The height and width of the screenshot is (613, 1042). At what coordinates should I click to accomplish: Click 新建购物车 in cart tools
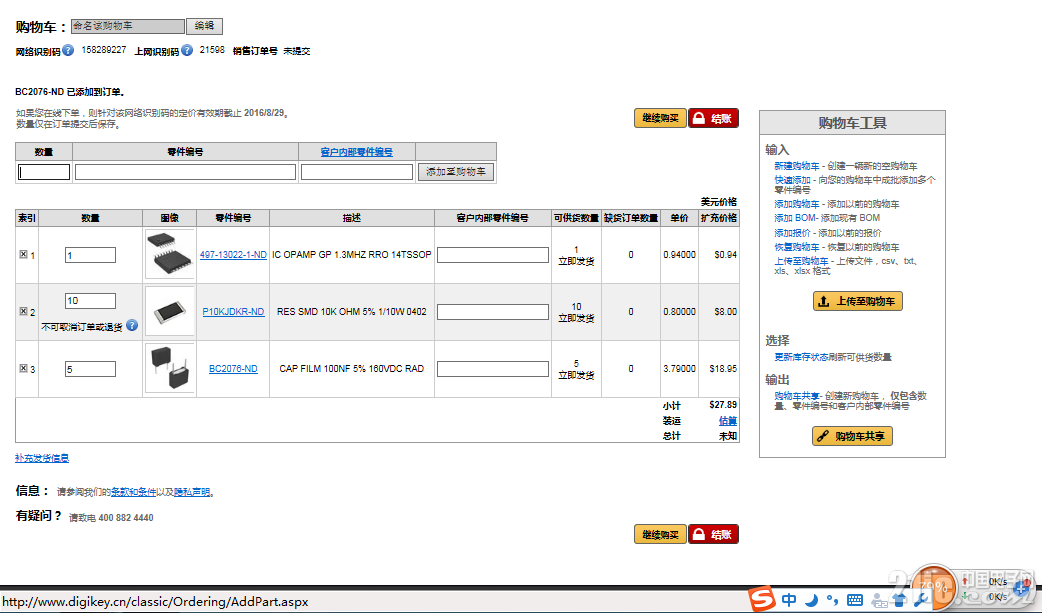tap(797, 166)
